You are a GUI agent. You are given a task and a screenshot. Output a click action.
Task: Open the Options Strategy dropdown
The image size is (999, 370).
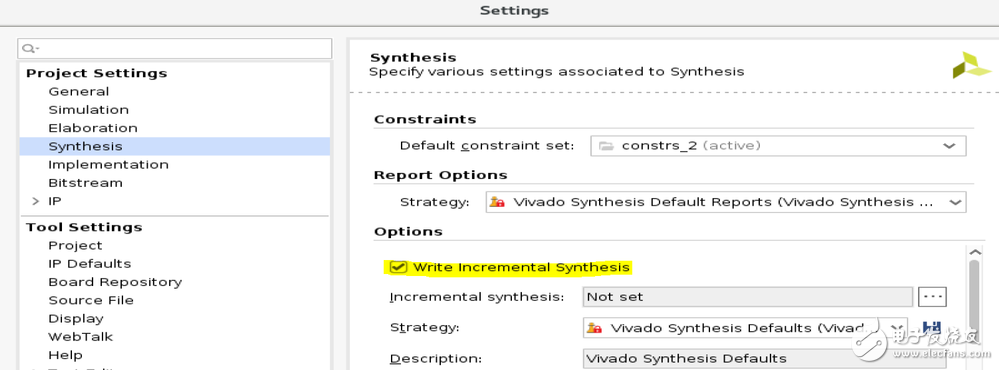pos(745,328)
